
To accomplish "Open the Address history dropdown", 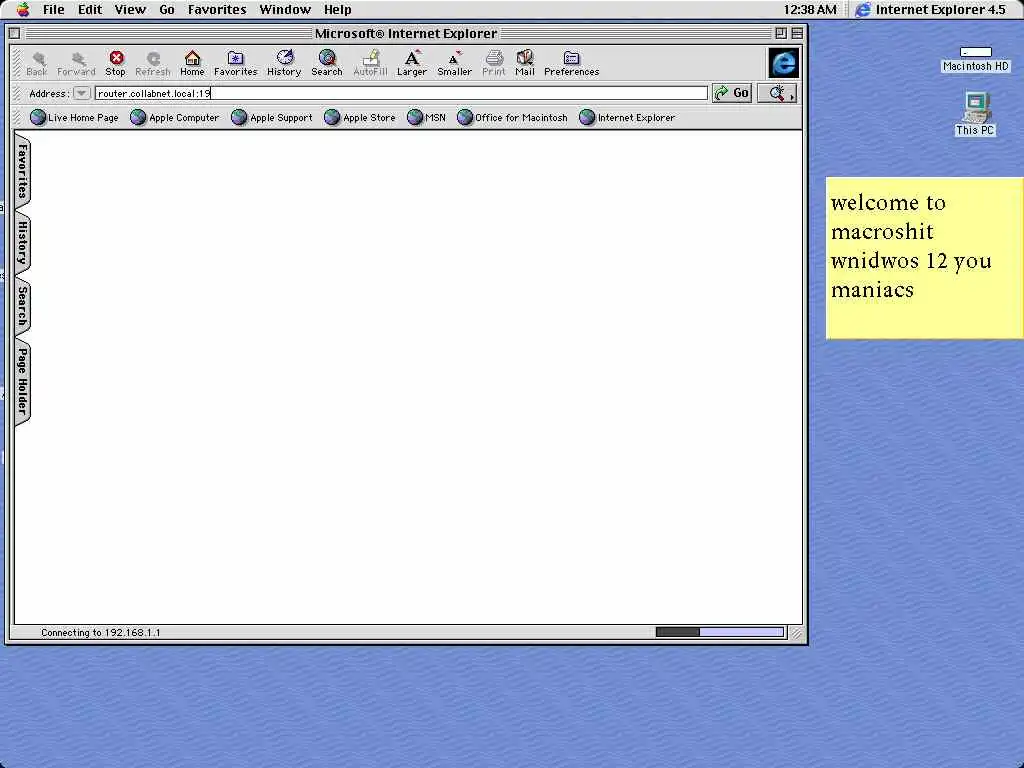I will click(x=82, y=93).
